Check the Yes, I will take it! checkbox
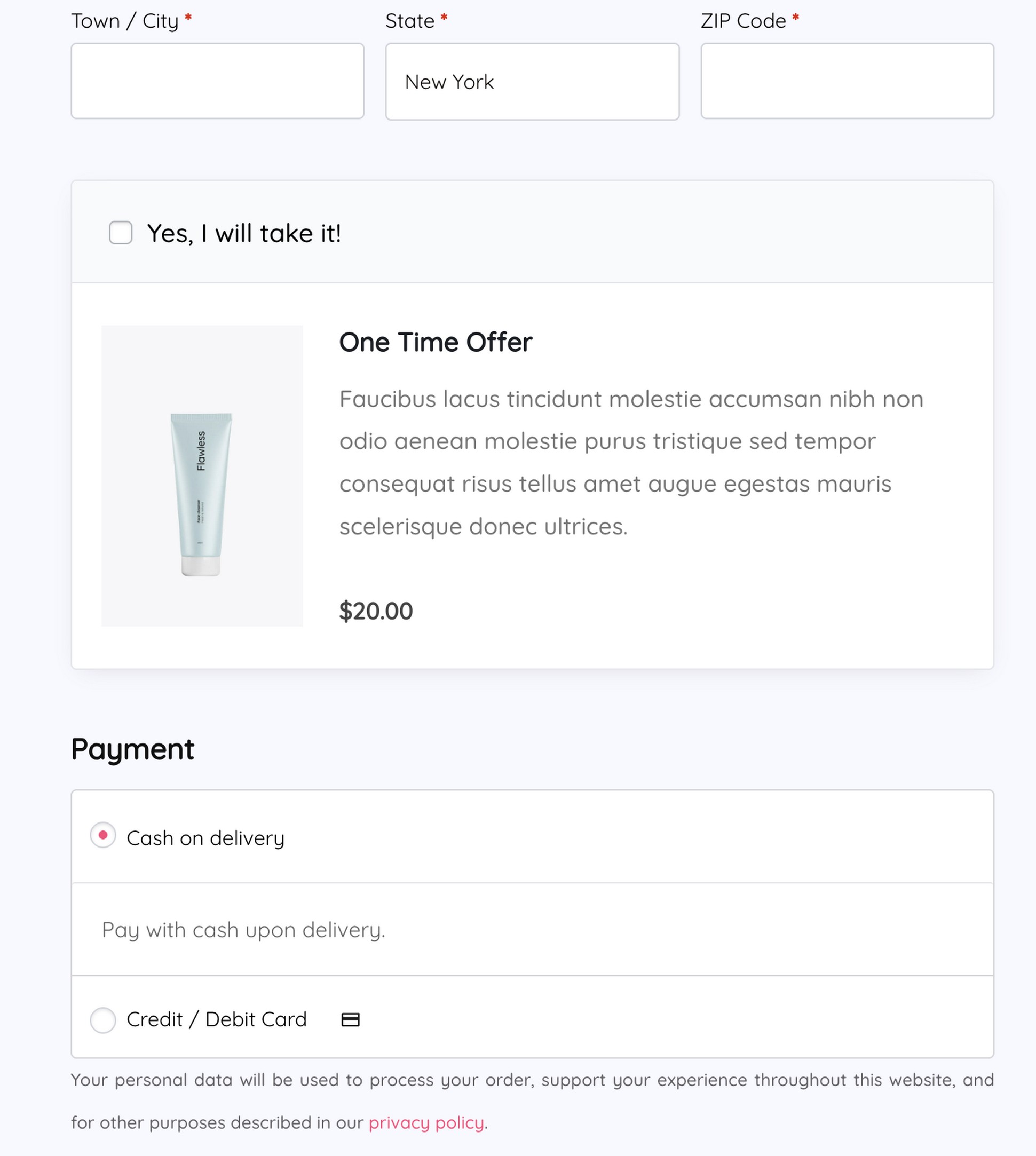This screenshot has height=1156, width=1036. (120, 232)
